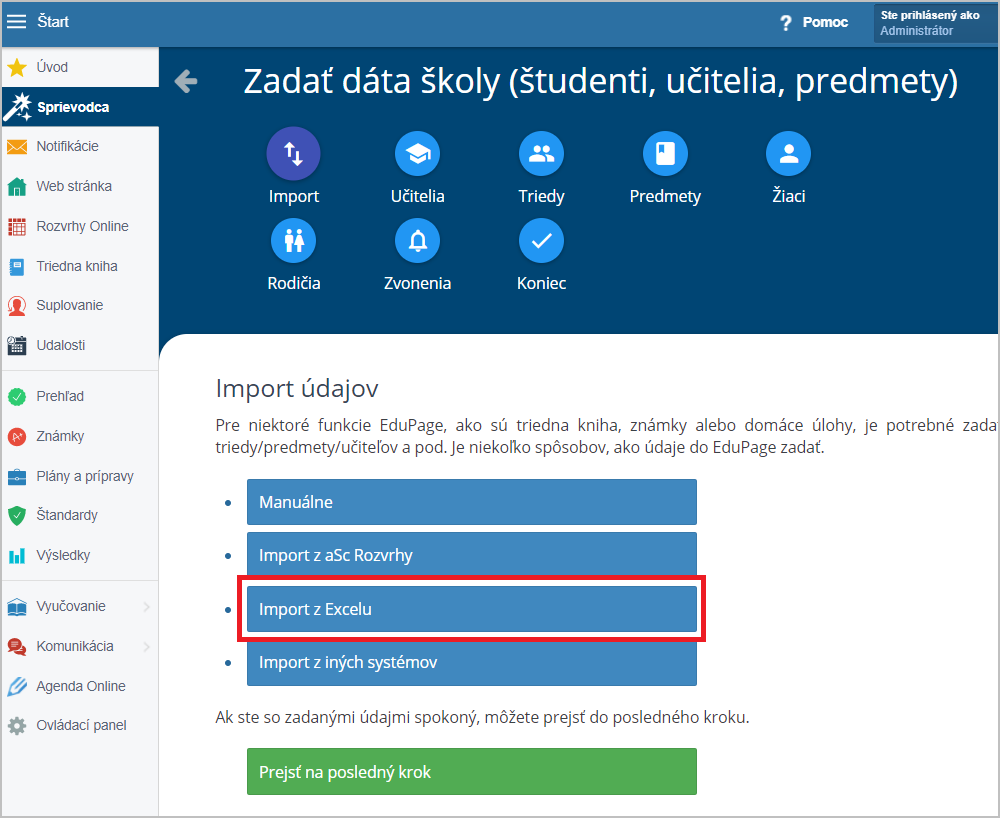Screen dimensions: 1000x818
Task: Go to the Žiaci person icon
Action: [788, 154]
